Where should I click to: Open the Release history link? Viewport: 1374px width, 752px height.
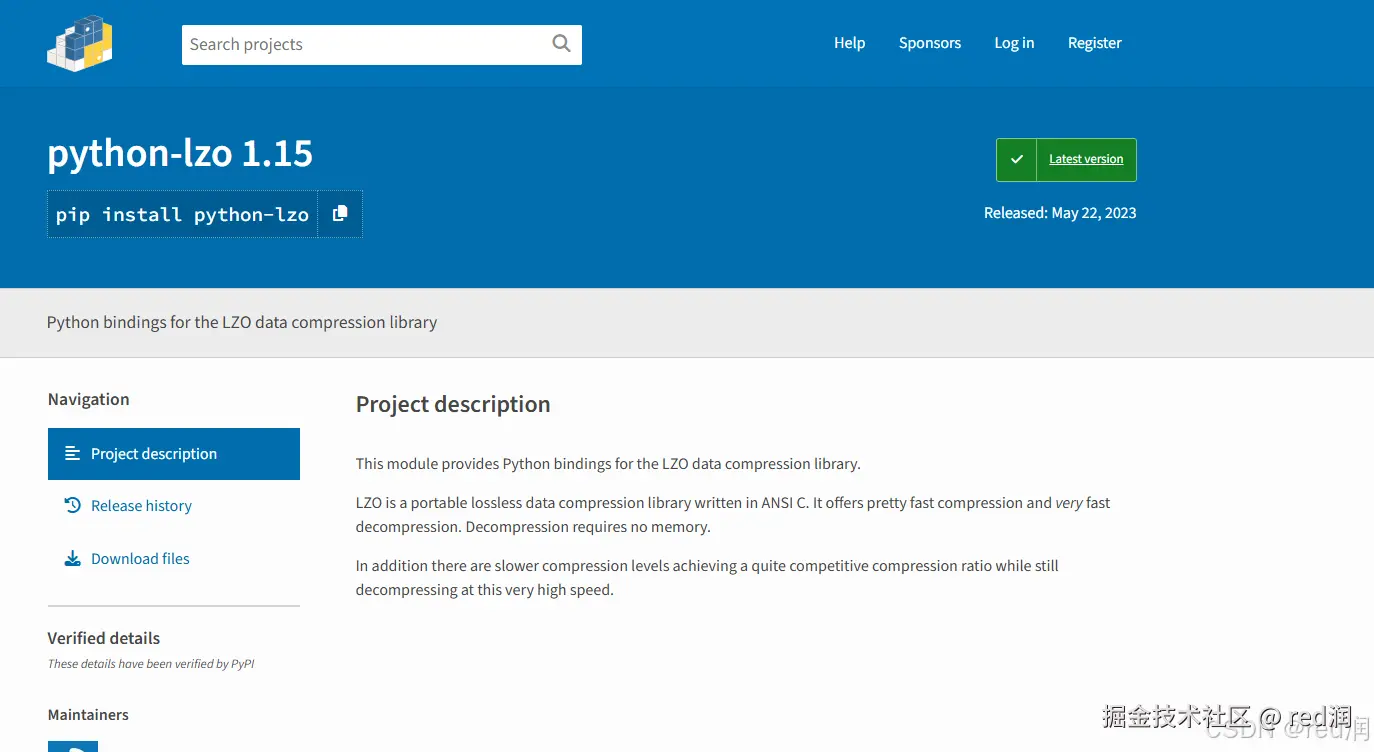(x=141, y=506)
